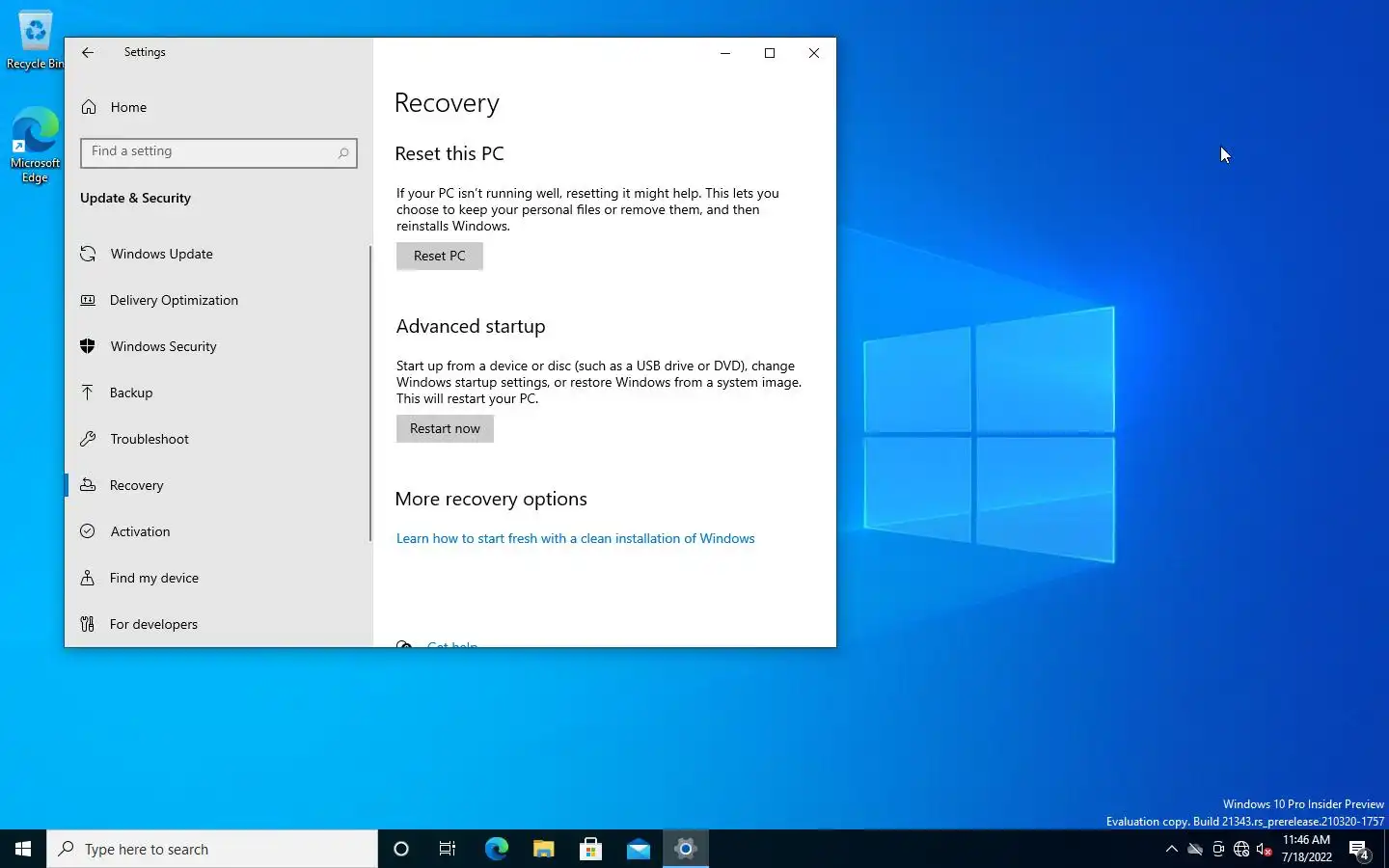Minimize the Settings window
Viewport: 1389px width, 868px height.
725,53
